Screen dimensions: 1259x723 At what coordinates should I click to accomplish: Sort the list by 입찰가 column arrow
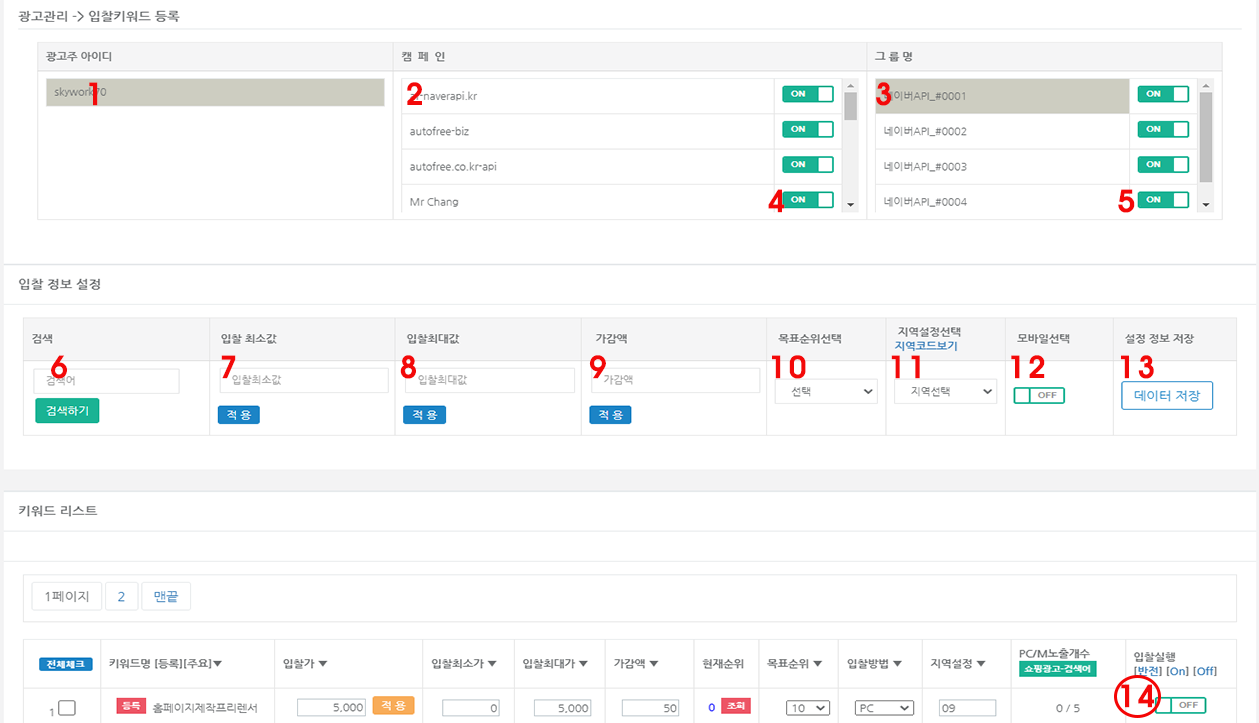pyautogui.click(x=323, y=663)
